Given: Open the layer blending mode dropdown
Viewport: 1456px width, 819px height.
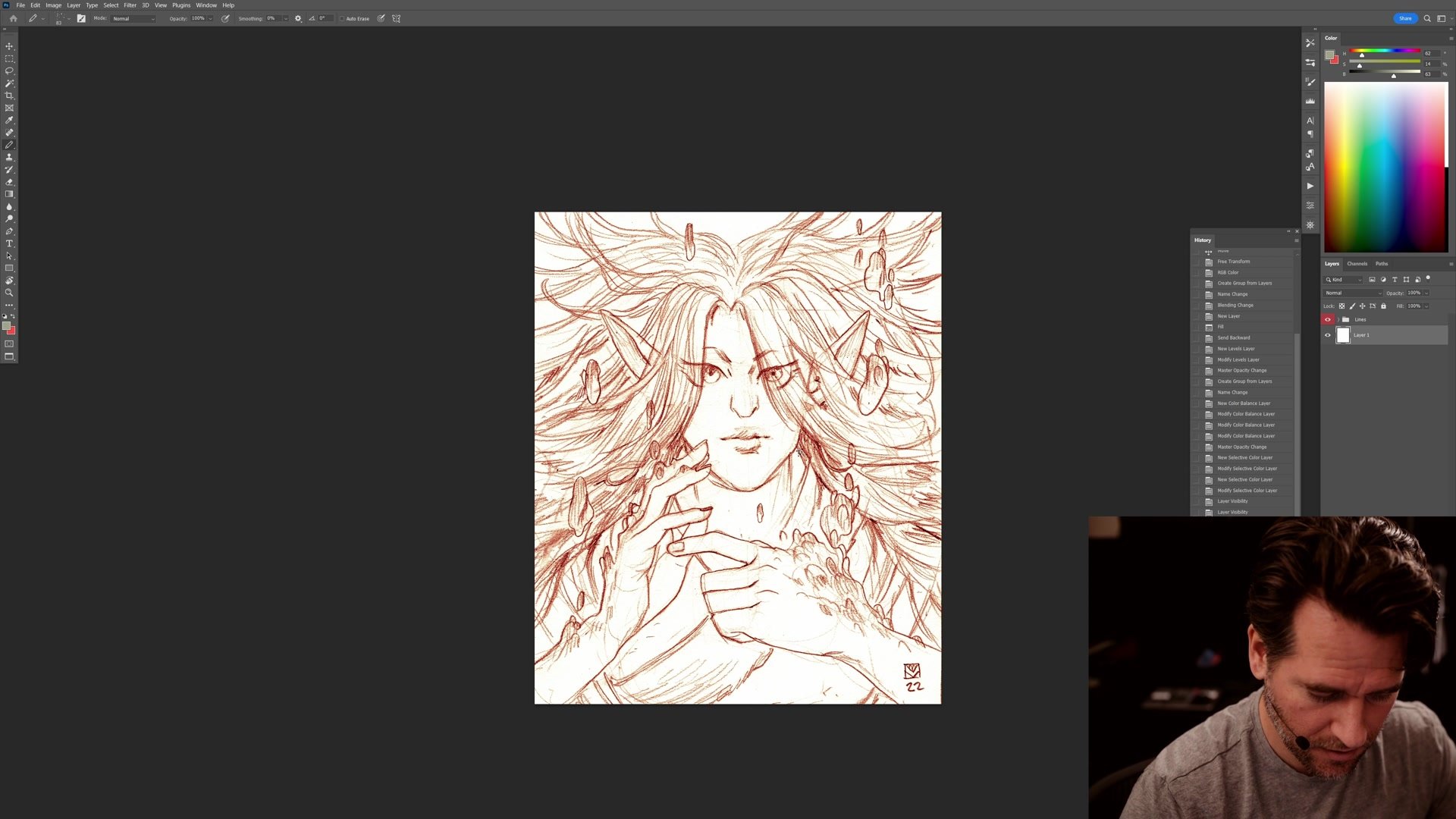Looking at the screenshot, I should point(1353,293).
